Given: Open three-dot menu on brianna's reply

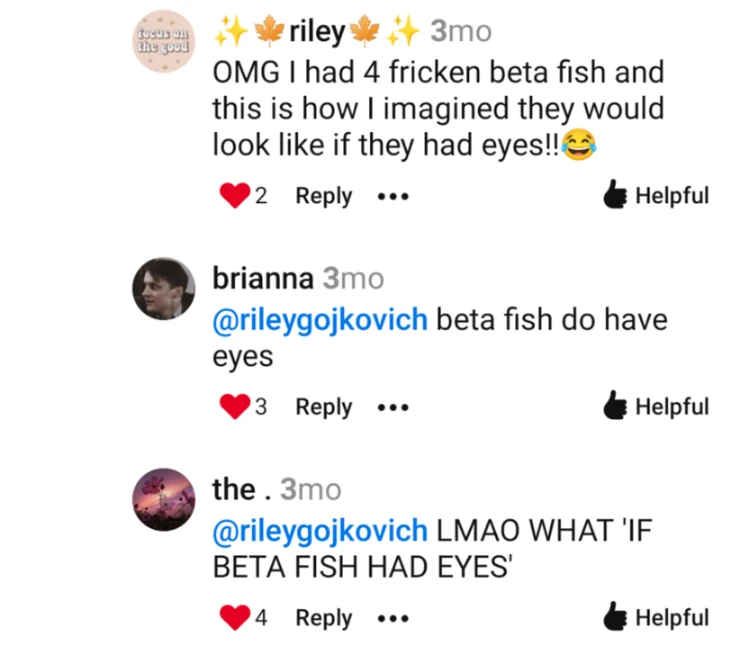Looking at the screenshot, I should (x=394, y=408).
